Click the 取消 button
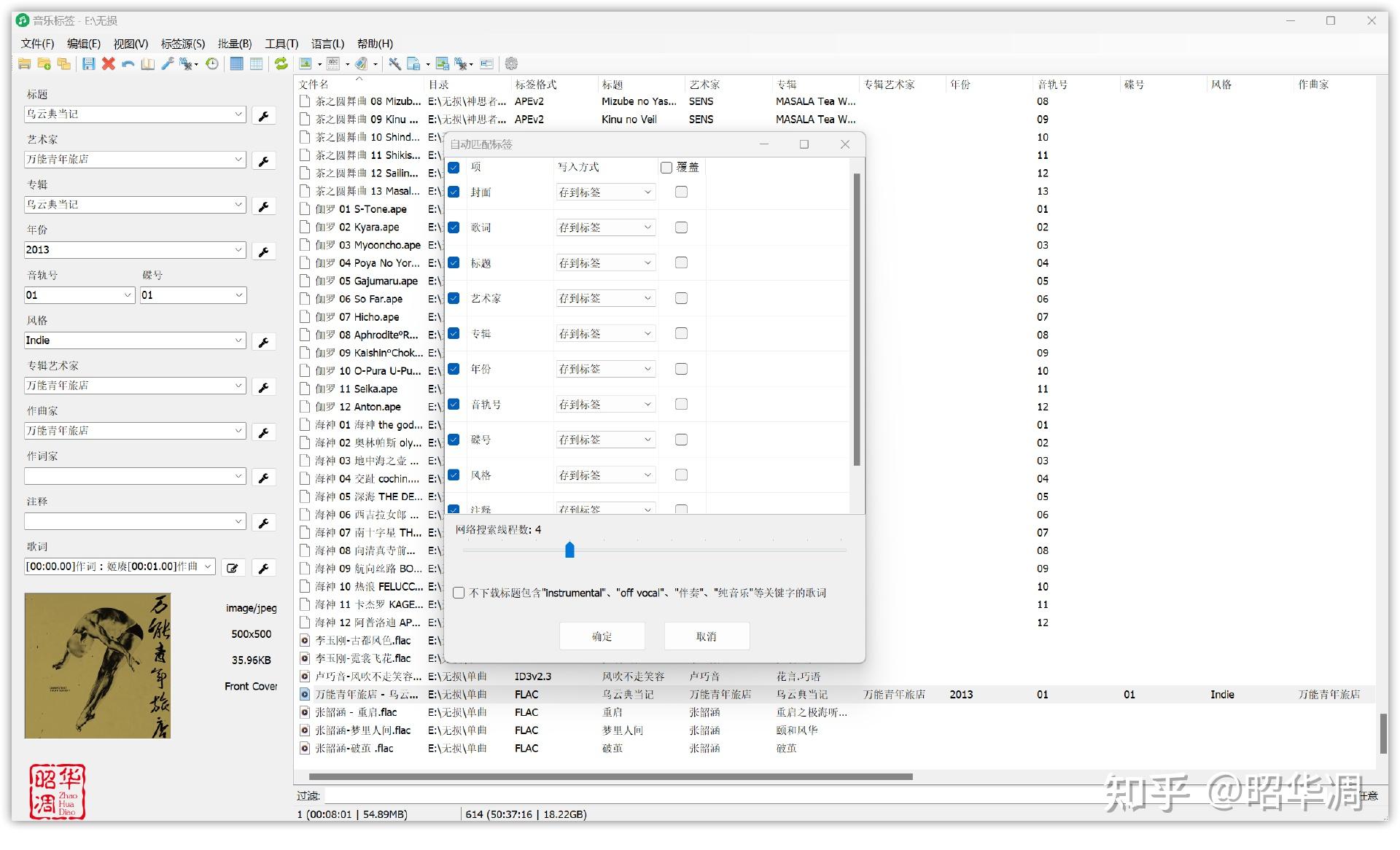1400x850 pixels. point(706,636)
